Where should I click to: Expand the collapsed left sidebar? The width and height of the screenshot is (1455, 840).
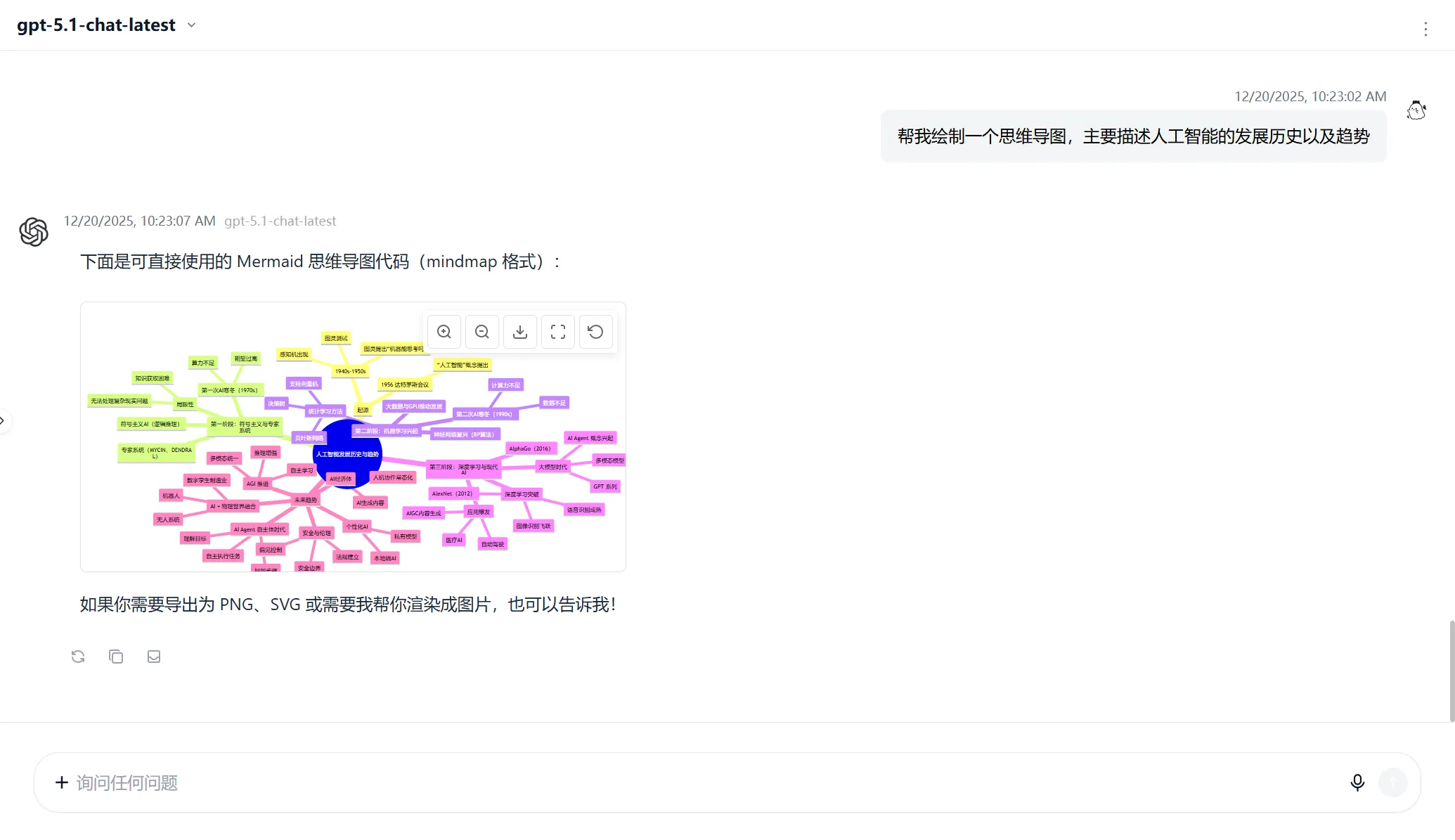6,420
